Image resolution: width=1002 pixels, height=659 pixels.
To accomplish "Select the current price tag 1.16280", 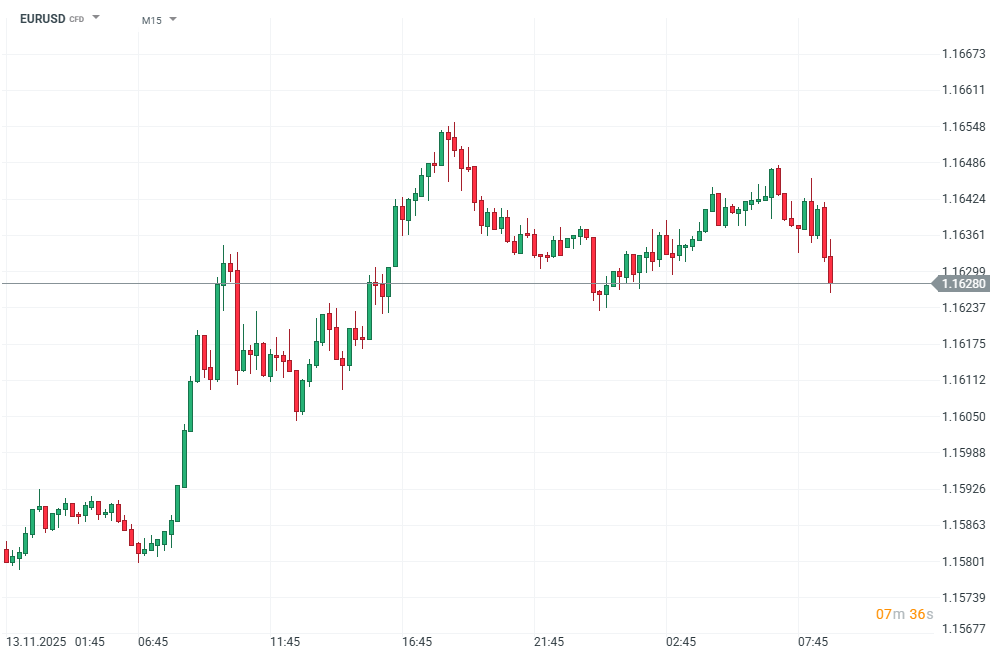I will pyautogui.click(x=964, y=284).
